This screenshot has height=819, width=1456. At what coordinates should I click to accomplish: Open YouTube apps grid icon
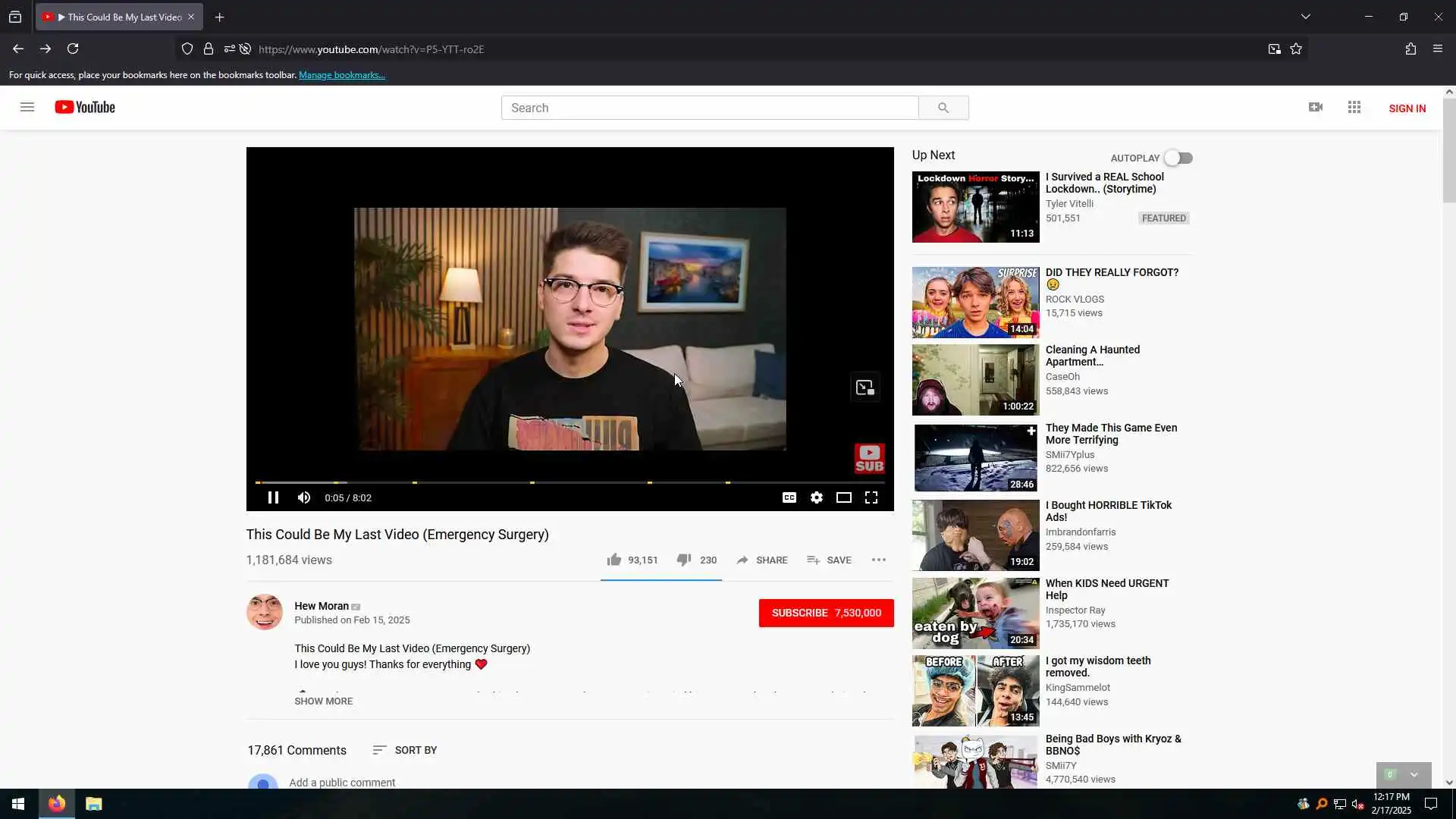coord(1354,108)
